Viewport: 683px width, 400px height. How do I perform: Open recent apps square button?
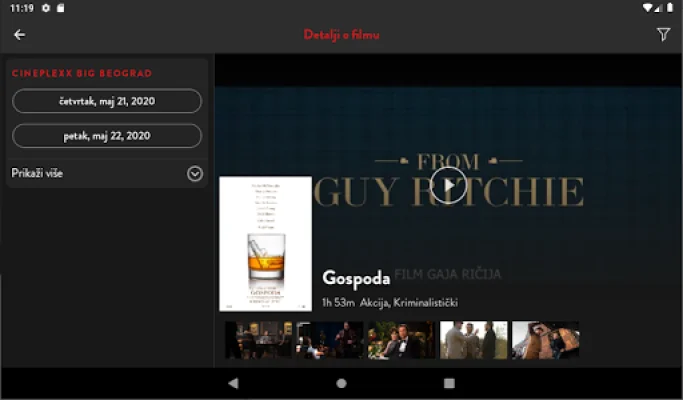(x=449, y=383)
